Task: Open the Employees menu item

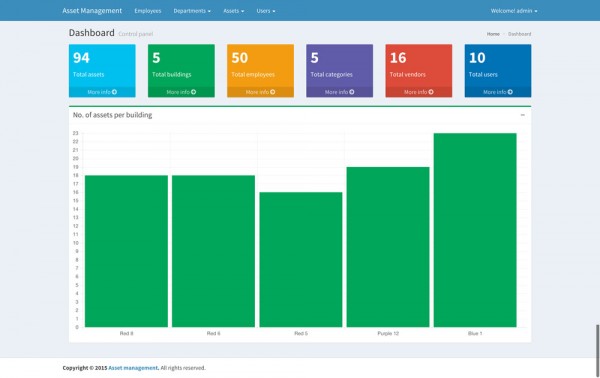Action: (148, 11)
